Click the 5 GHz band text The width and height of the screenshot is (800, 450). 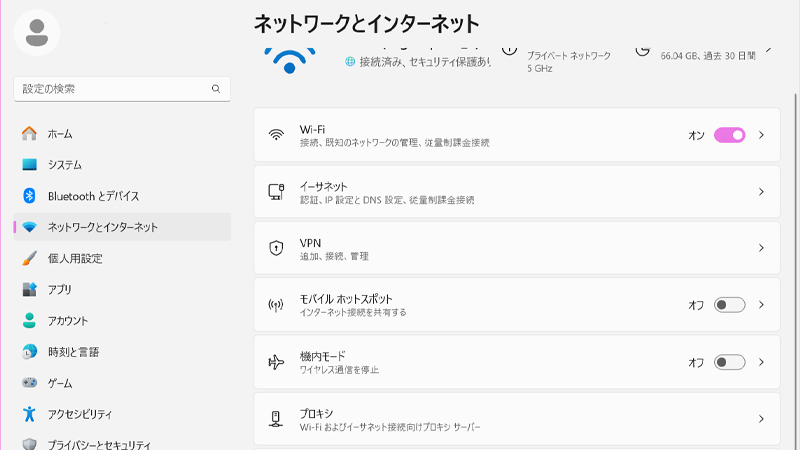539,68
